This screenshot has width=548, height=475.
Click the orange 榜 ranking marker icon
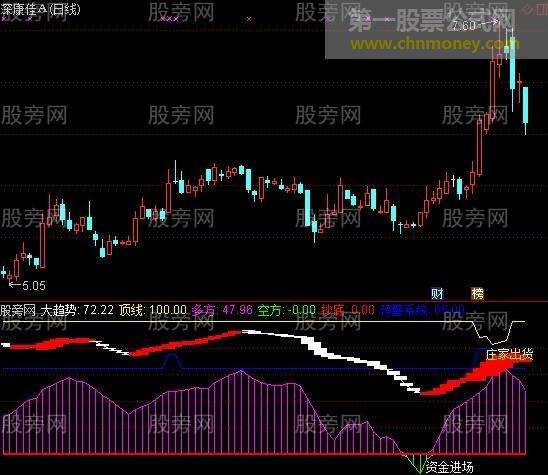pyautogui.click(x=477, y=294)
